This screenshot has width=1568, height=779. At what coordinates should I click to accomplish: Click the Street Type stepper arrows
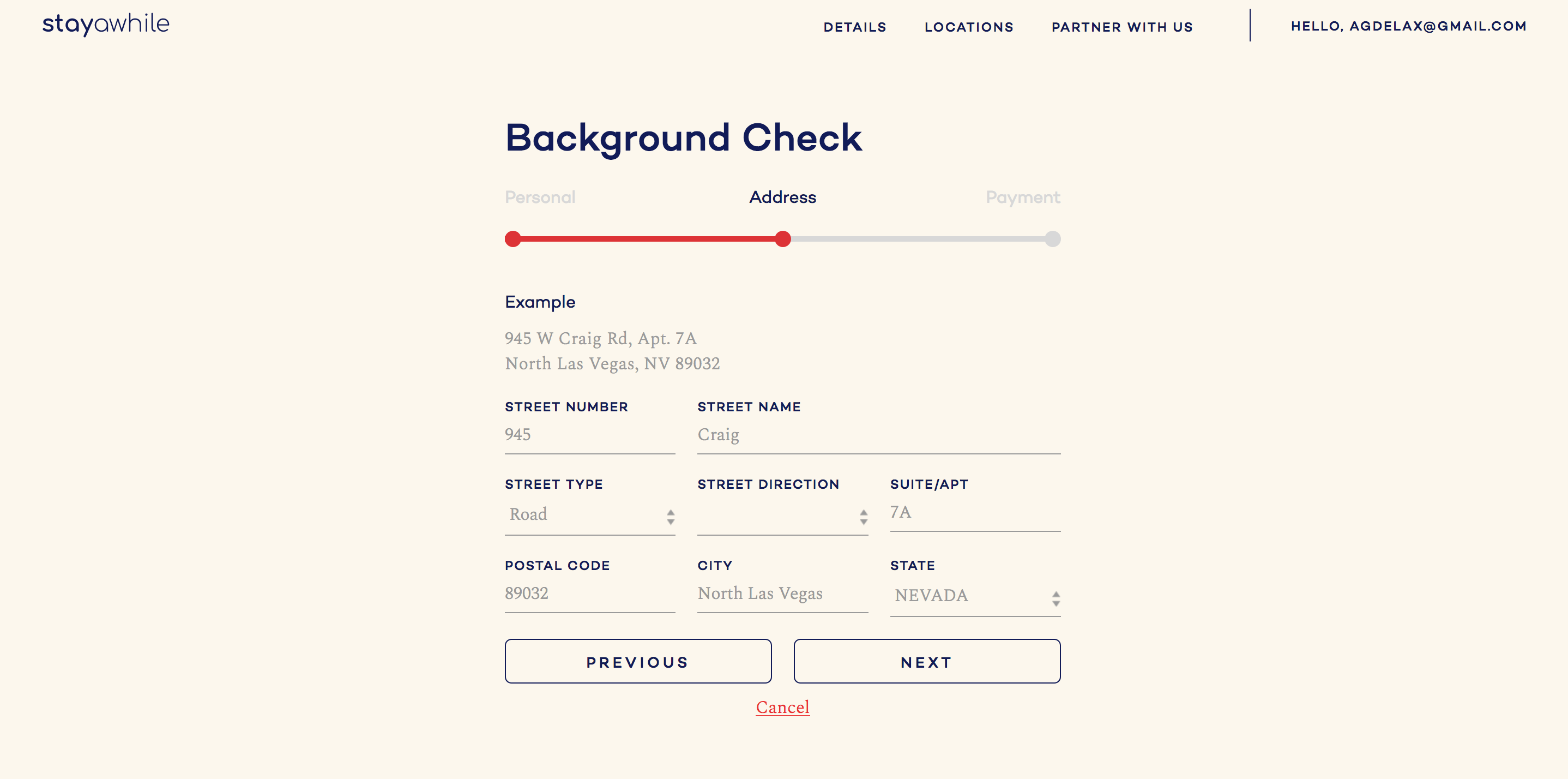(x=670, y=517)
